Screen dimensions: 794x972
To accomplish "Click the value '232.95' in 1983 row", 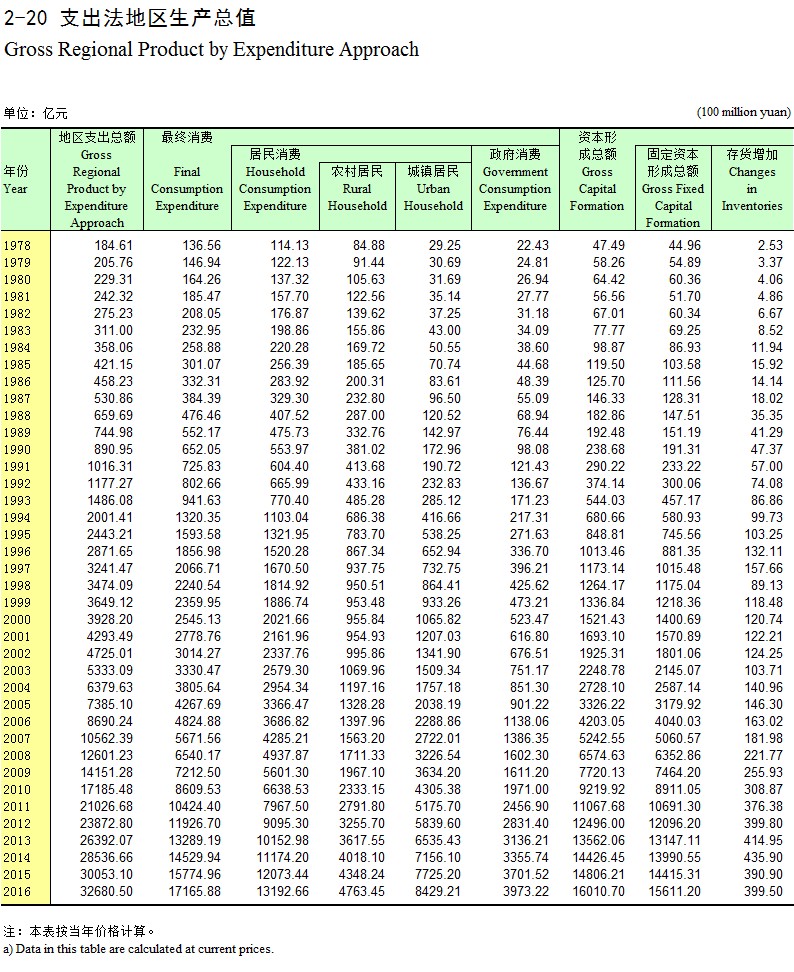I will 201,330.
